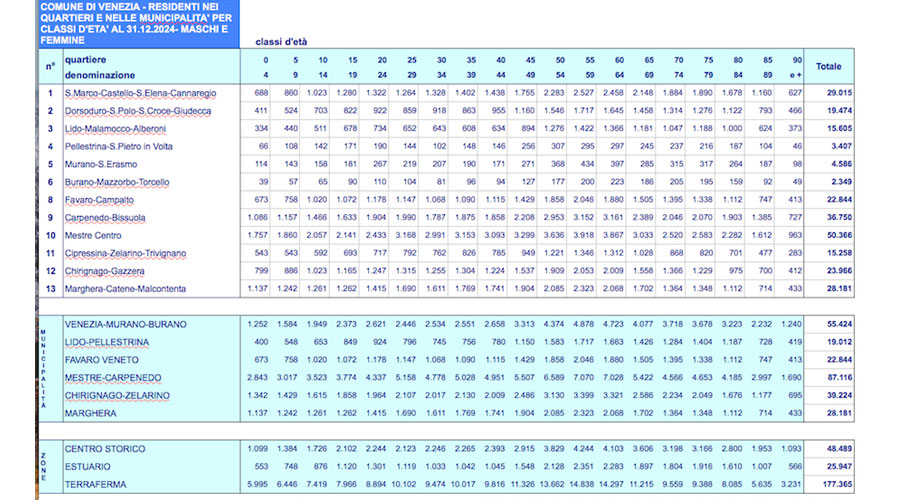Image resolution: width=900 pixels, height=500 pixels.
Task: Select the Dorsoduro-S.Polo-S.Croce-Giudecca row label
Action: coord(138,111)
